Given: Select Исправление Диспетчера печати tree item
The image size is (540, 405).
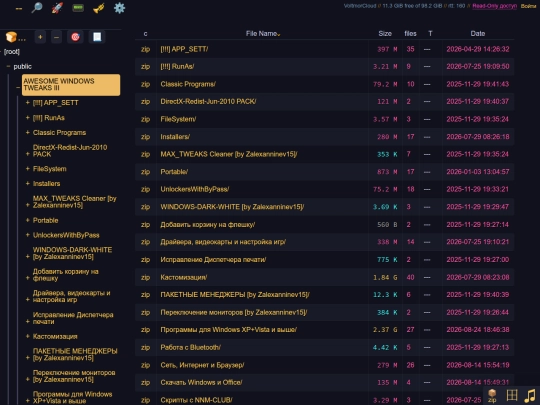Looking at the screenshot, I should coord(73,318).
